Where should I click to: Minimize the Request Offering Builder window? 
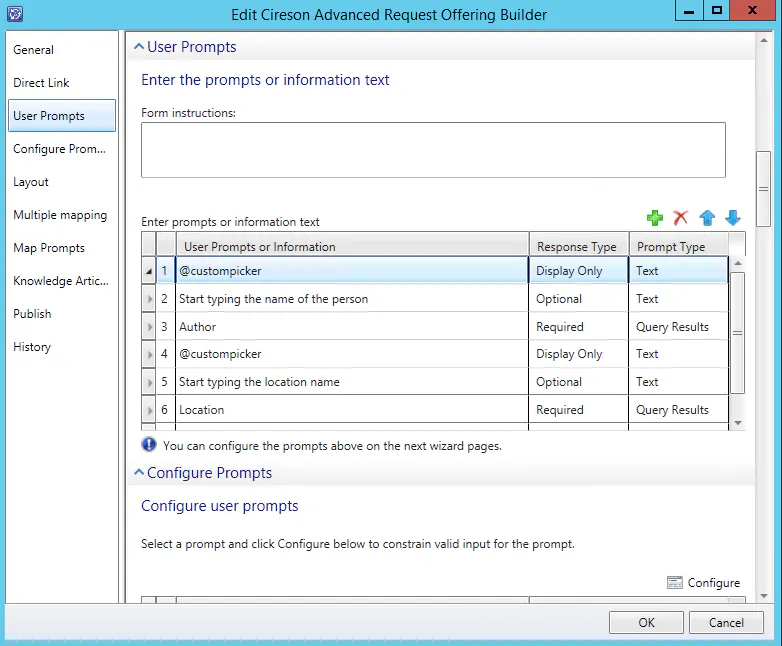click(689, 10)
